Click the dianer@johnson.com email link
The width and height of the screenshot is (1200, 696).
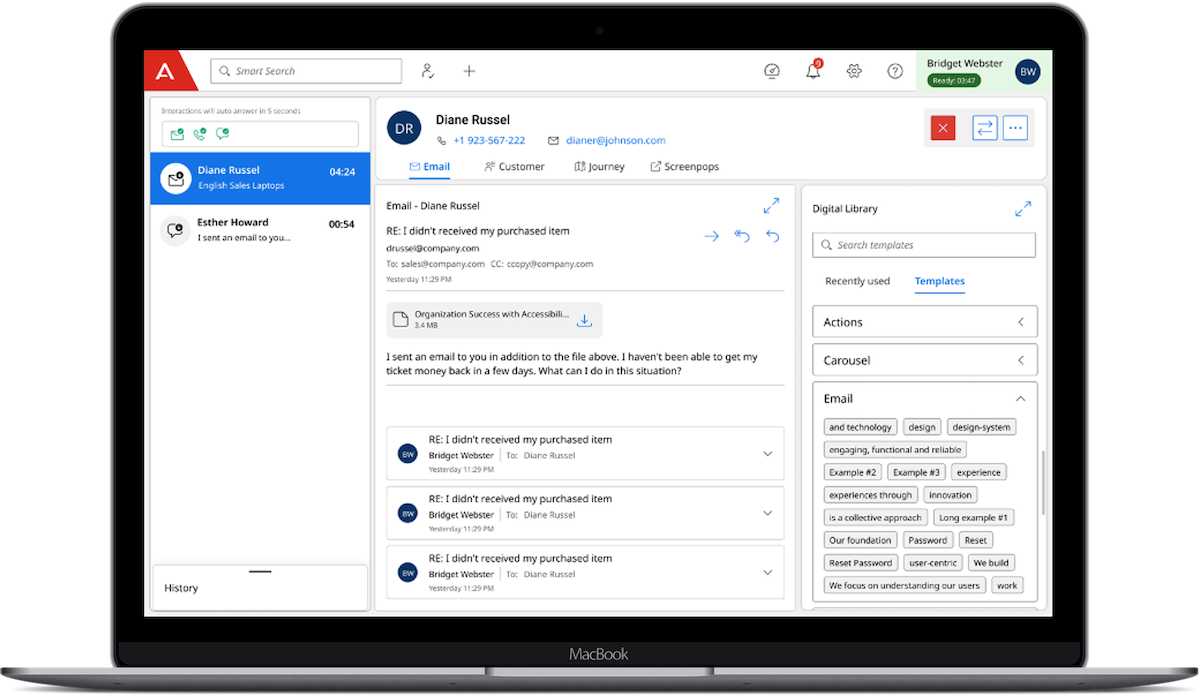(x=615, y=141)
